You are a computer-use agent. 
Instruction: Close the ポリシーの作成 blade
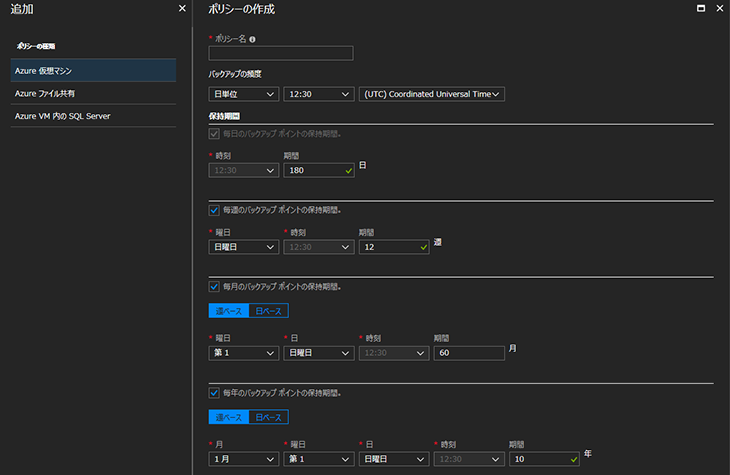[x=719, y=8]
